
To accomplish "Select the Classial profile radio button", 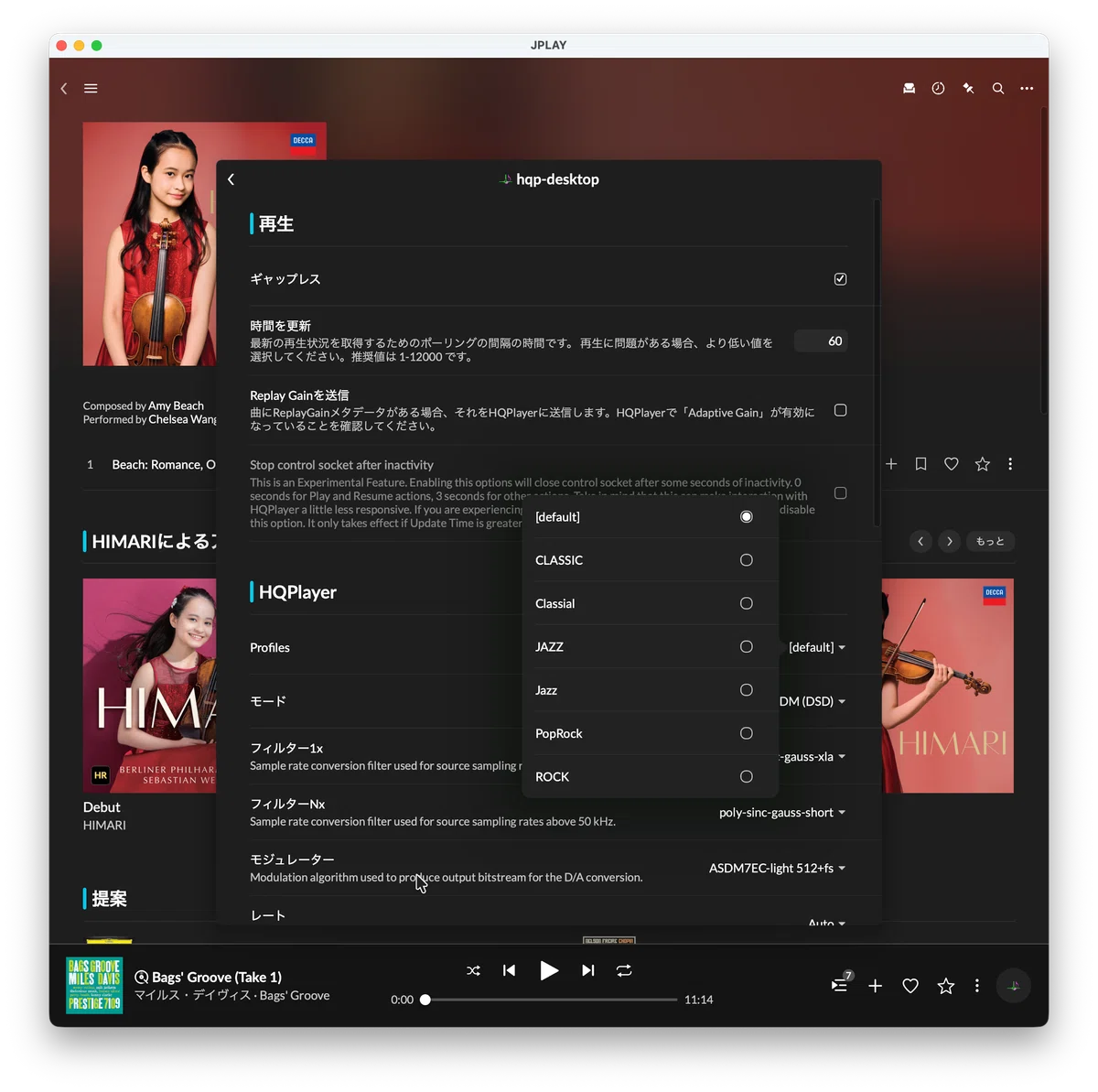I will point(747,603).
